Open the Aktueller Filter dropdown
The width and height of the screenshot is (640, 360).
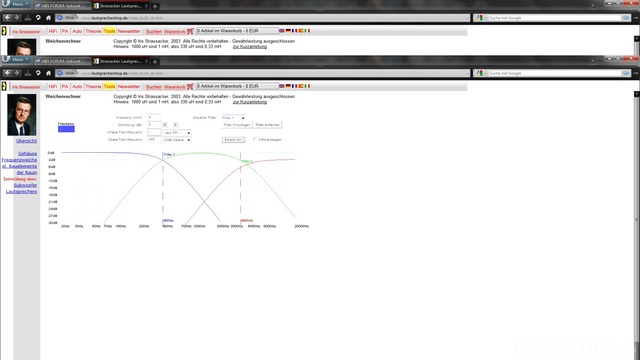coord(233,118)
